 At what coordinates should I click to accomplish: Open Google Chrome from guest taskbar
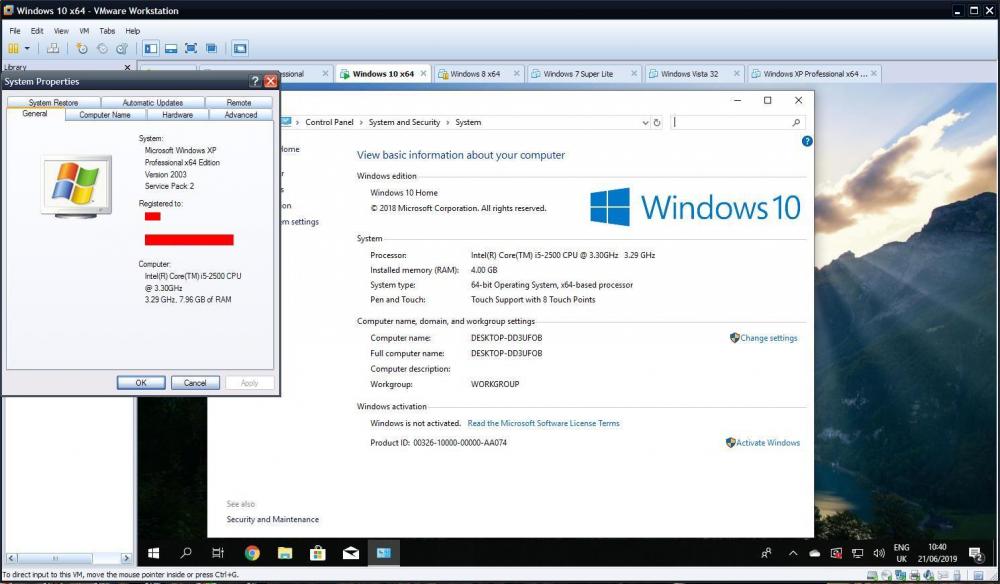[252, 553]
